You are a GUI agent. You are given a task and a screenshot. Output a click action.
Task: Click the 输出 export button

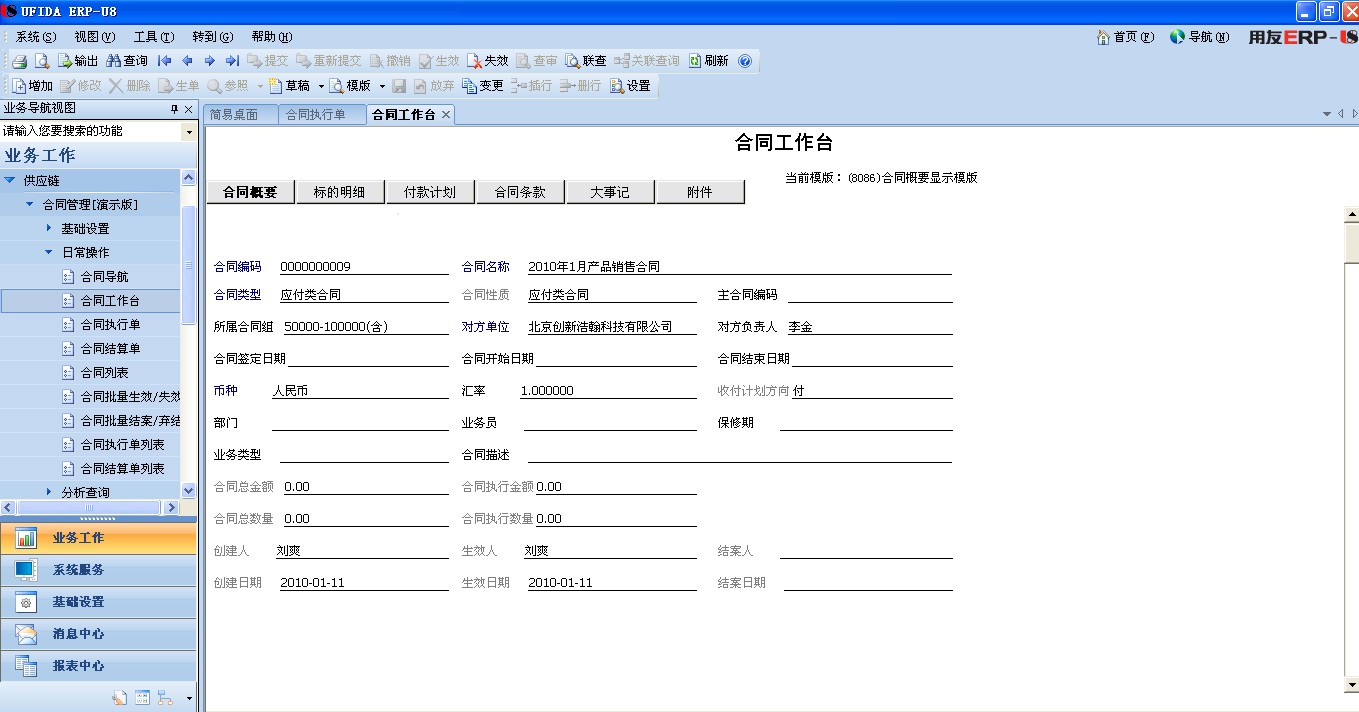click(78, 61)
